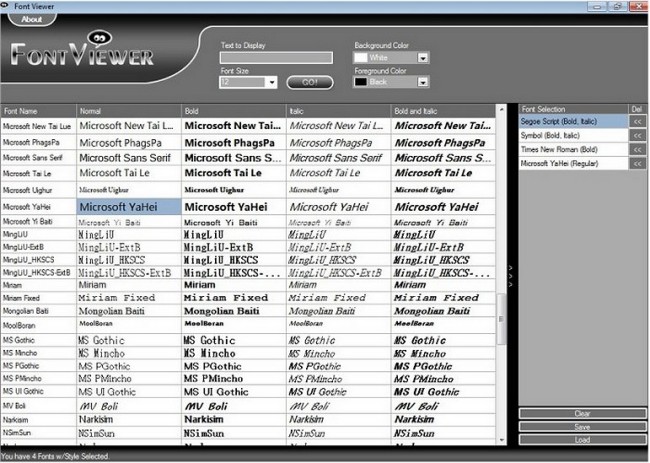Click the Microsoft Uighur font name row

[38, 190]
